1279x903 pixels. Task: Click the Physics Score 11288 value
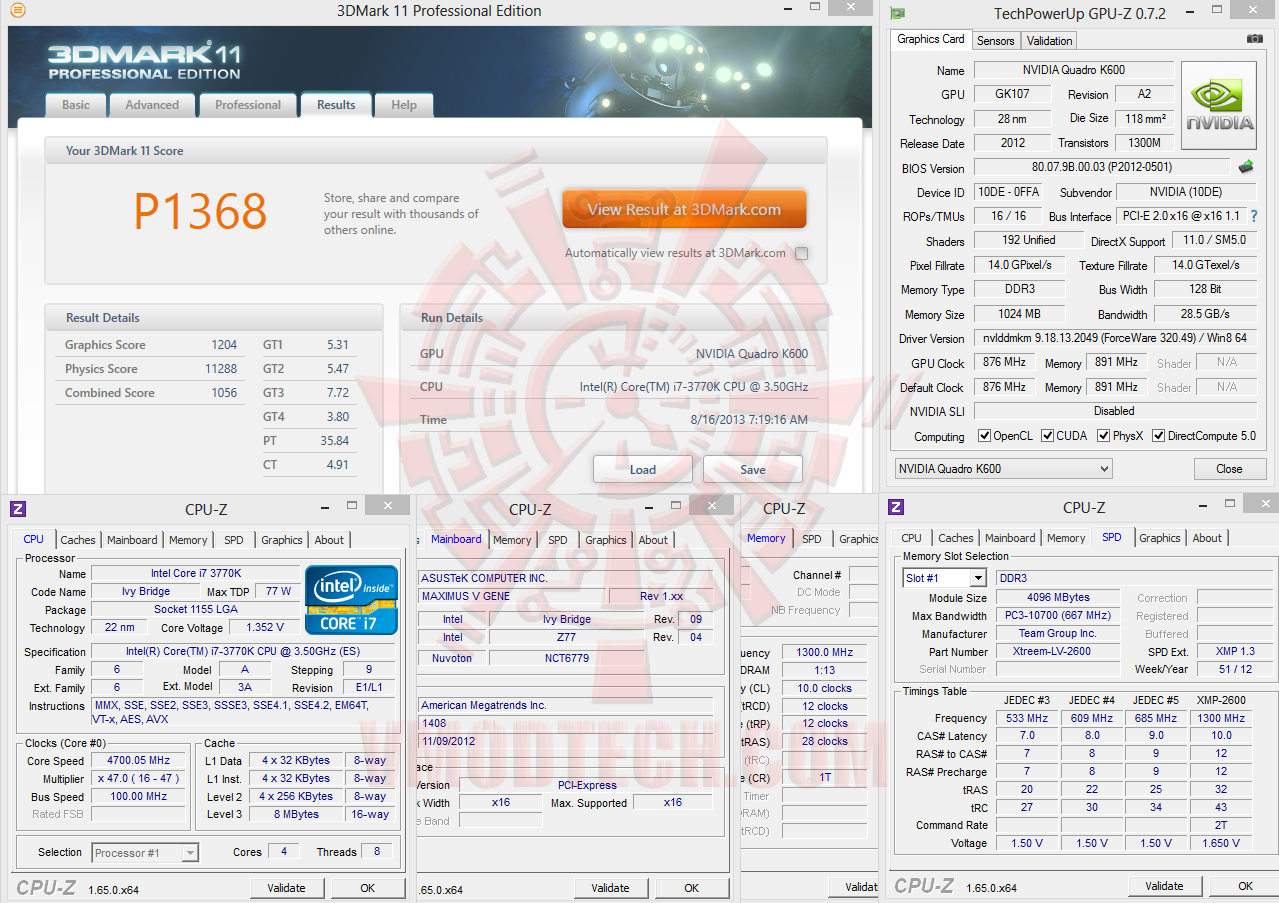[221, 369]
